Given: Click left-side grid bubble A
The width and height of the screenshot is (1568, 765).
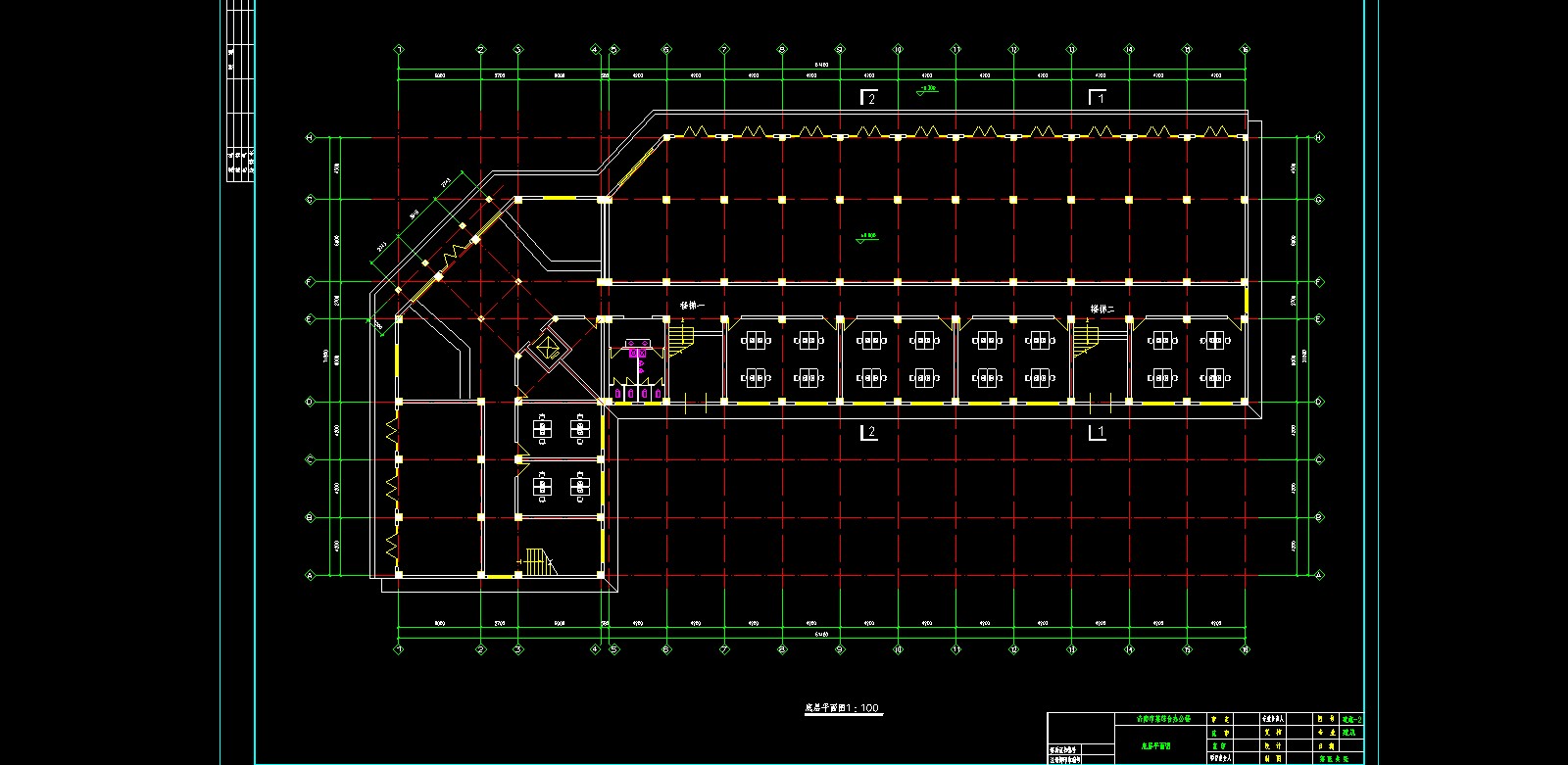Looking at the screenshot, I should [311, 576].
